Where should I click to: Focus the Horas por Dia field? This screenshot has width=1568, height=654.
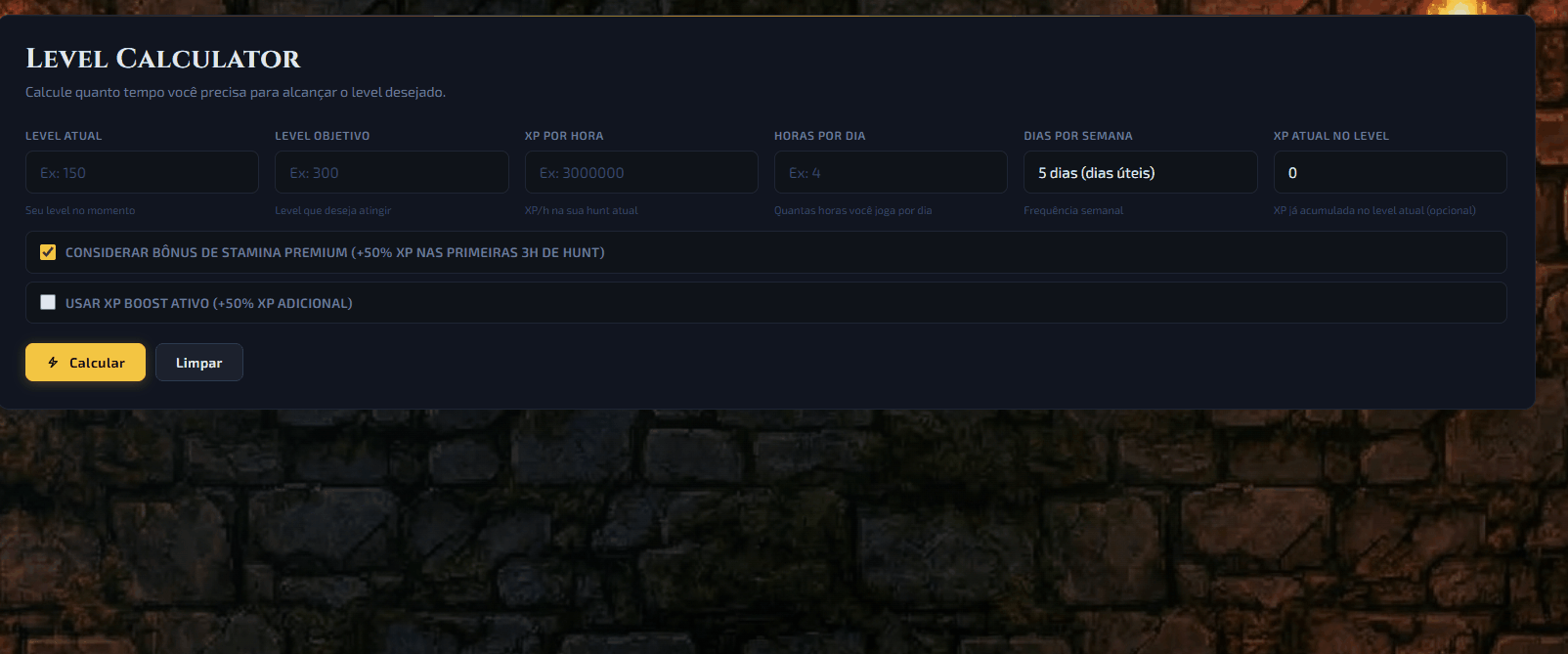pos(891,173)
